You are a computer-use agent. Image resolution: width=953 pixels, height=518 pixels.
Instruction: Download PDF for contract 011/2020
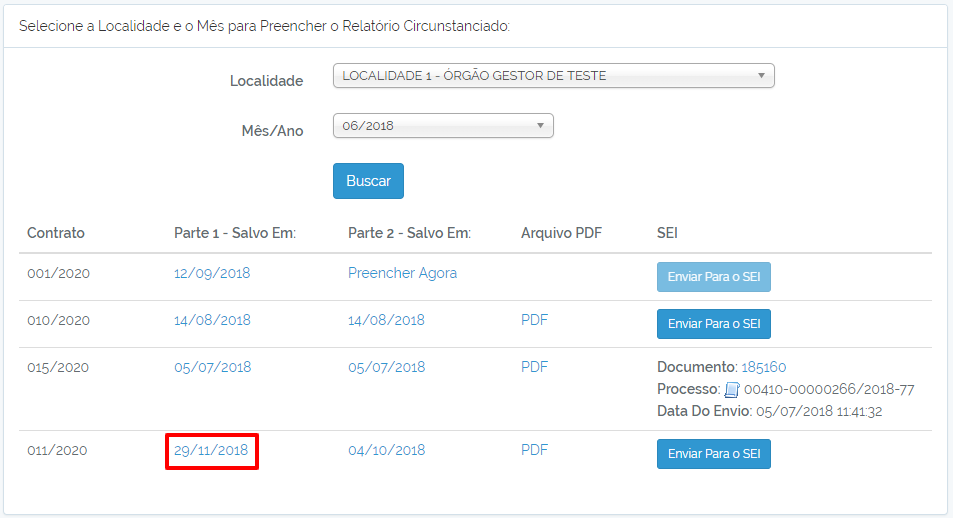[x=534, y=450]
